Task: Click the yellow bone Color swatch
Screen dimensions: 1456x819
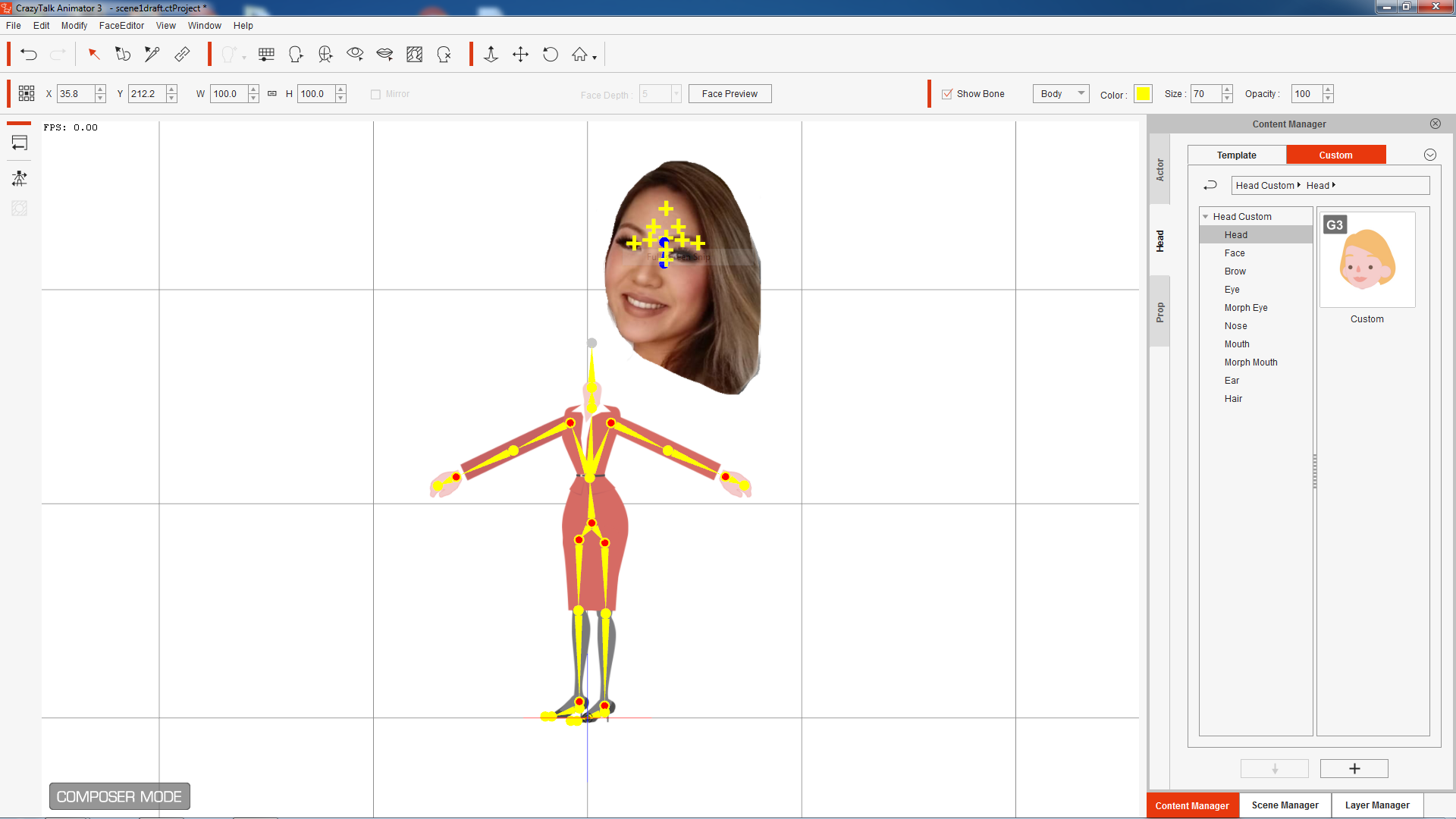Action: tap(1144, 93)
